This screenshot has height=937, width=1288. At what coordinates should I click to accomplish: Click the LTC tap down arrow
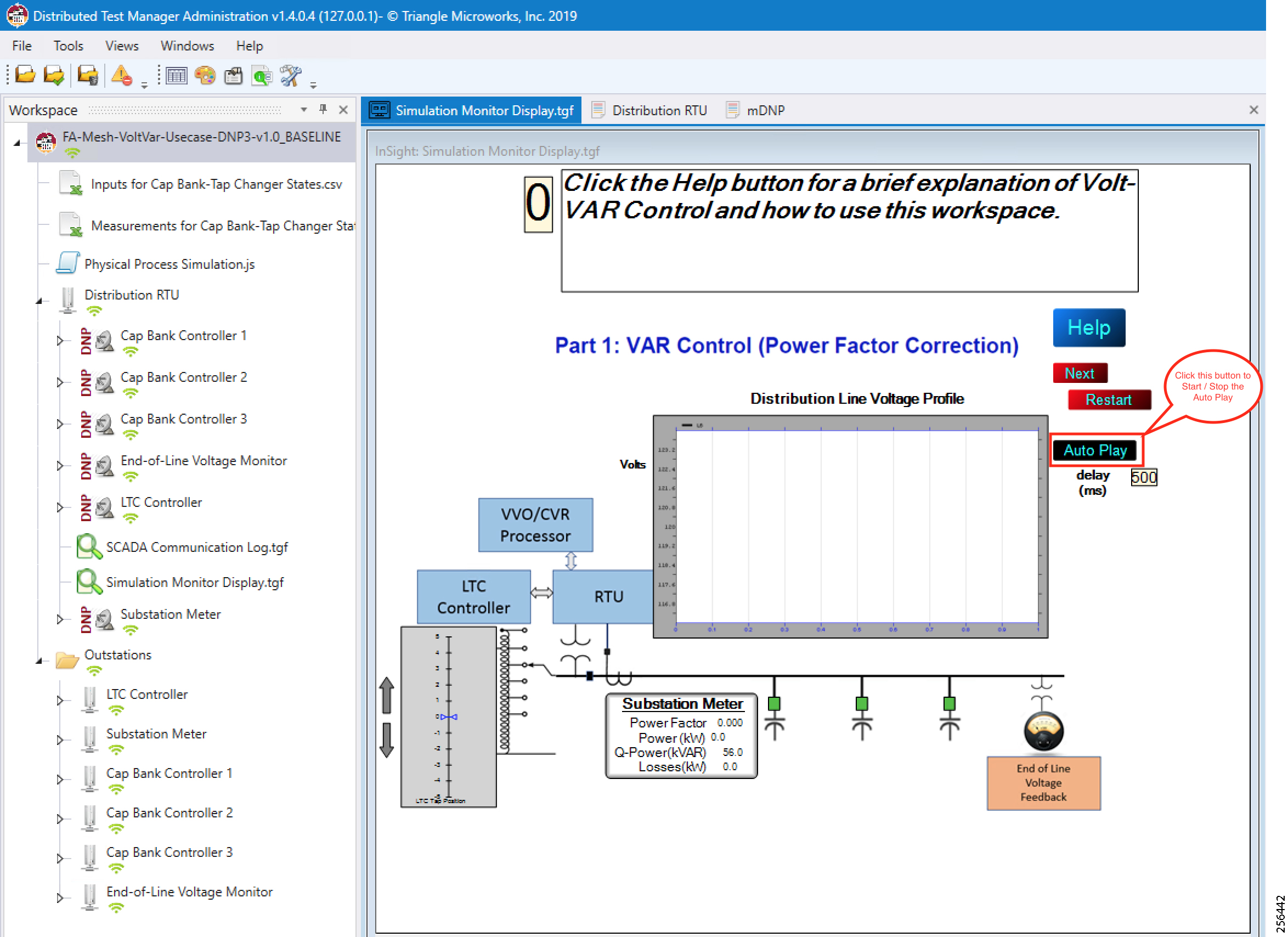387,740
